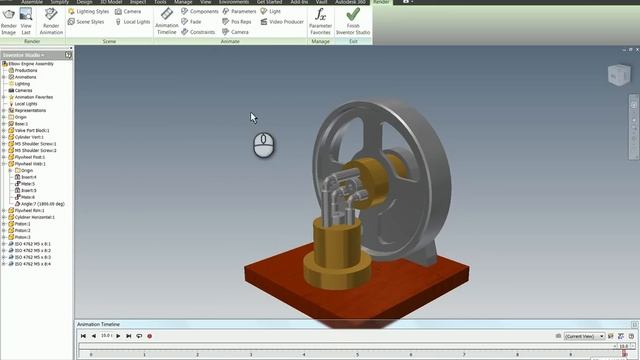Viewport: 640px width, 360px height.
Task: Open Parameter Favorites
Action: [320, 21]
